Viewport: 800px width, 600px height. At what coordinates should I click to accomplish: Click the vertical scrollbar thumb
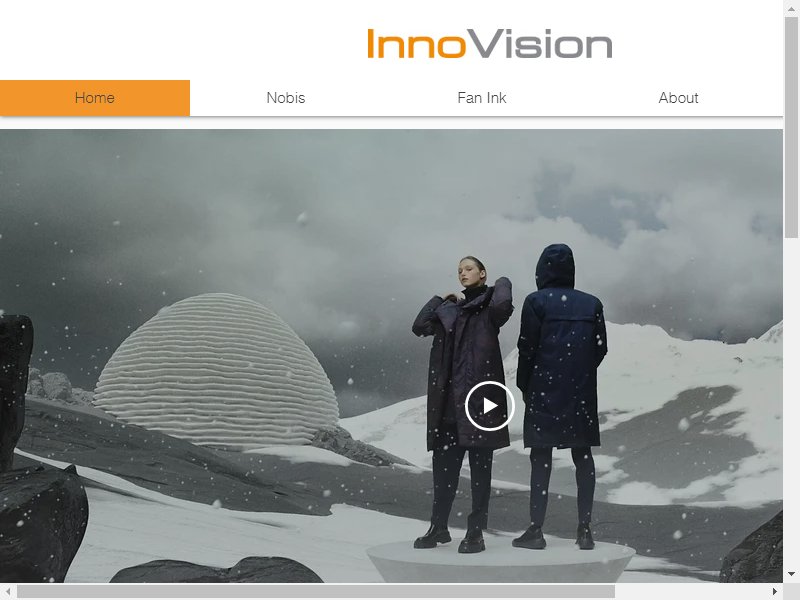[791, 127]
